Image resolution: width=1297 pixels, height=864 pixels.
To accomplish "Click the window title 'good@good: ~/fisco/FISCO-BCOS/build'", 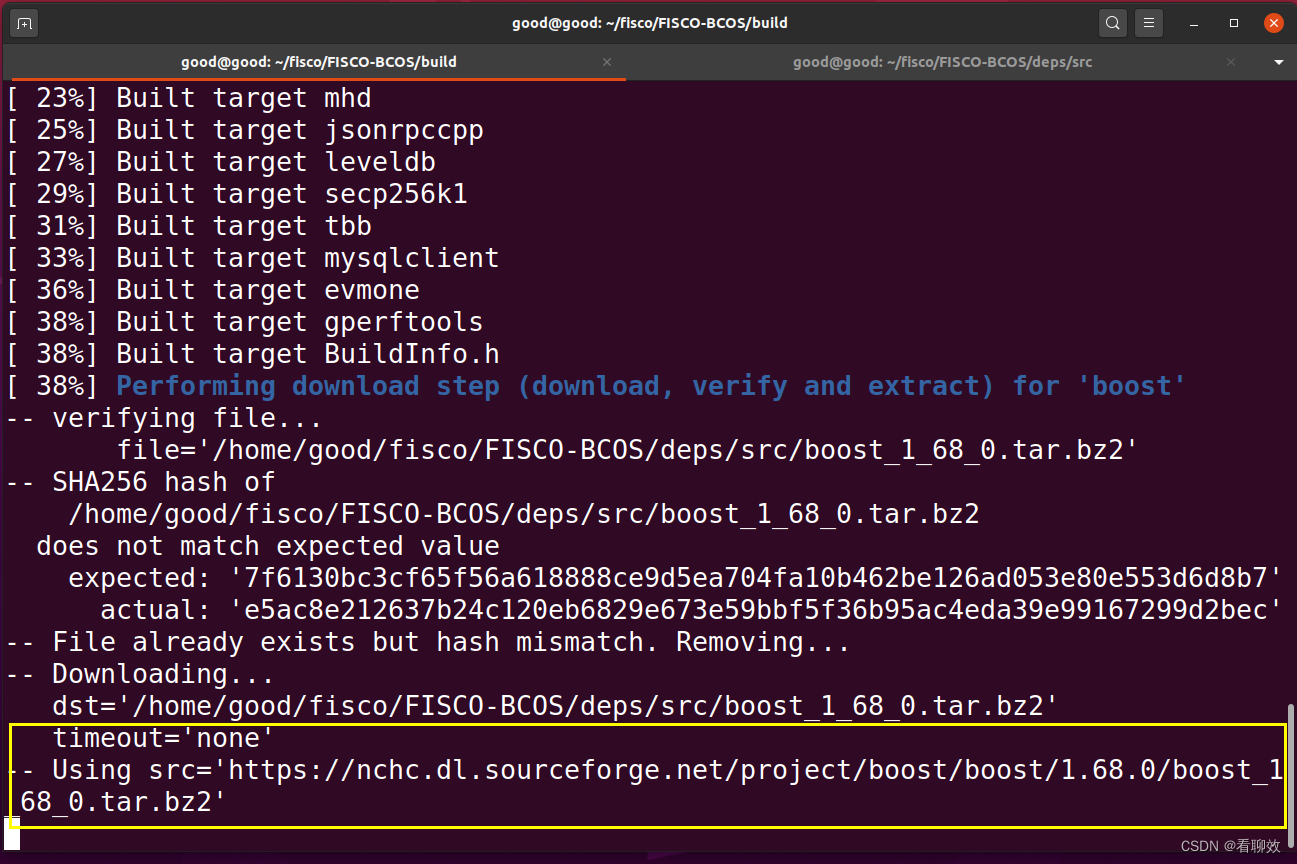I will pyautogui.click(x=649, y=22).
